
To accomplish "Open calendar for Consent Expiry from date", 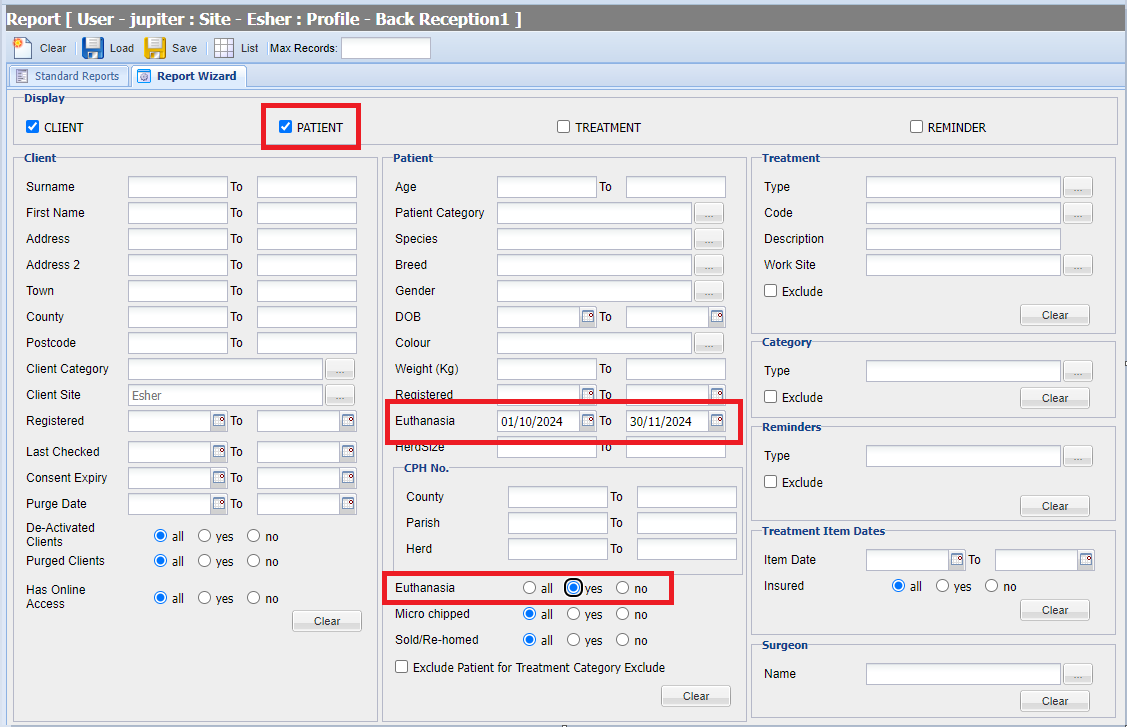I will point(219,477).
